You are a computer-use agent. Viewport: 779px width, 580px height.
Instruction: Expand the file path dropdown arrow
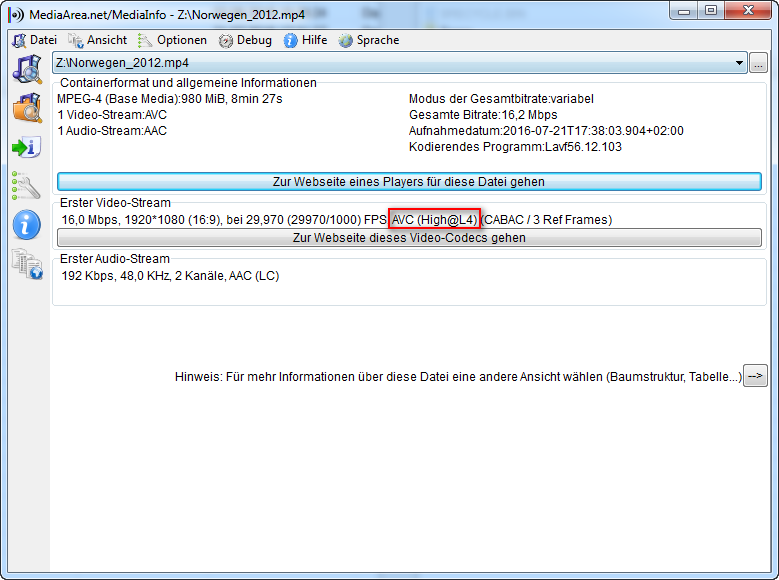tap(740, 63)
